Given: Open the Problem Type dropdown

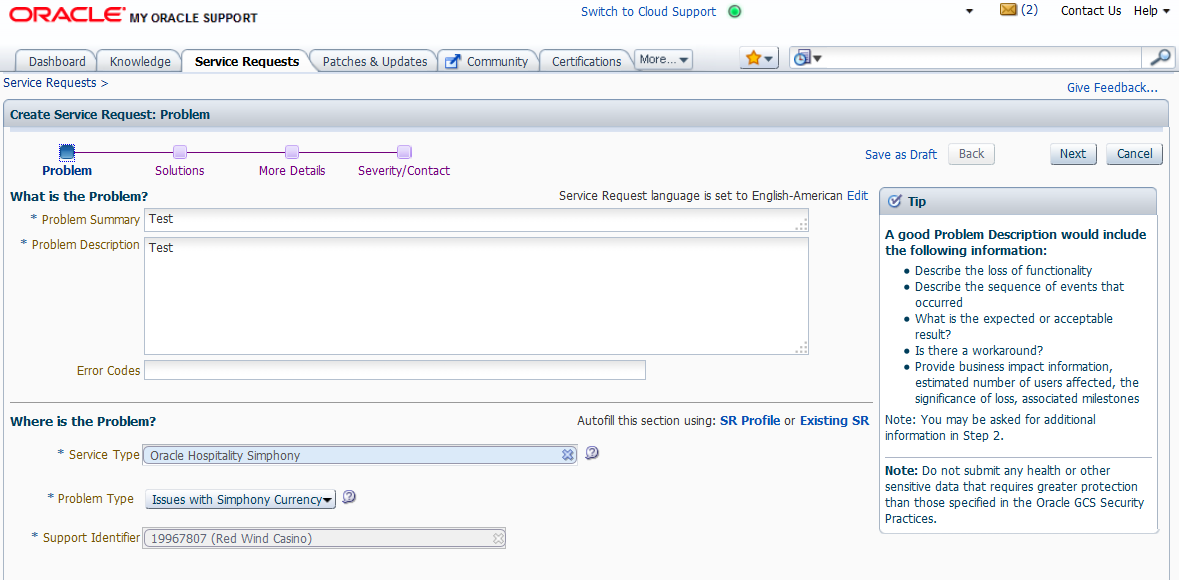Looking at the screenshot, I should (x=240, y=499).
